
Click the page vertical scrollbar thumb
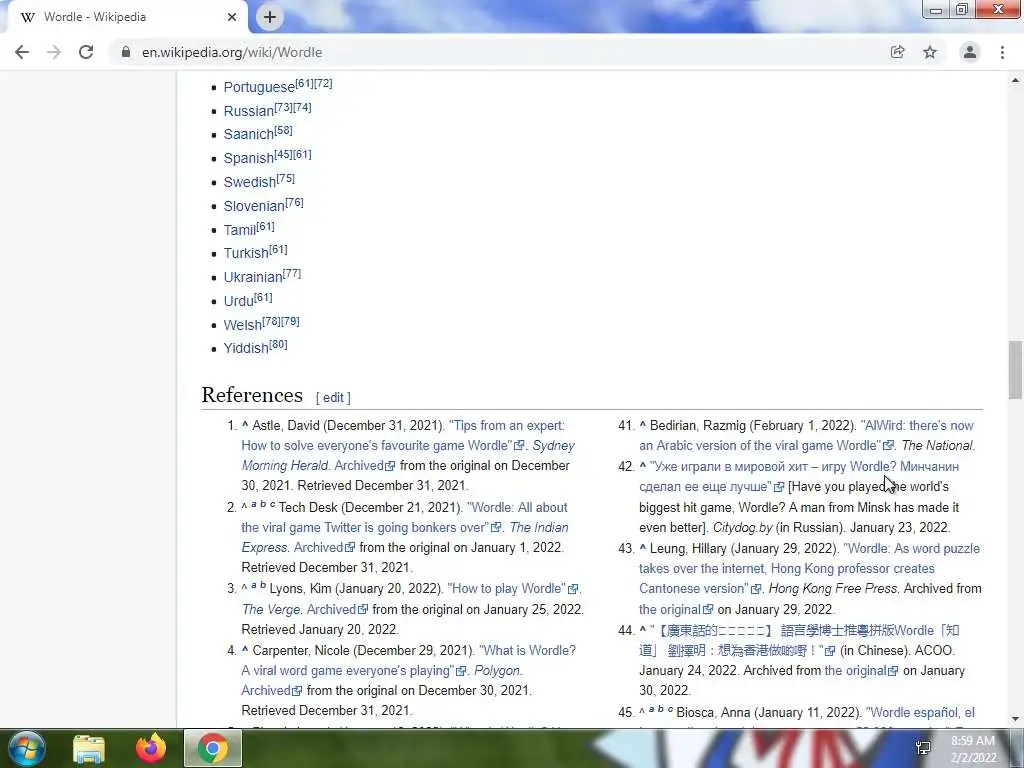pos(1015,370)
